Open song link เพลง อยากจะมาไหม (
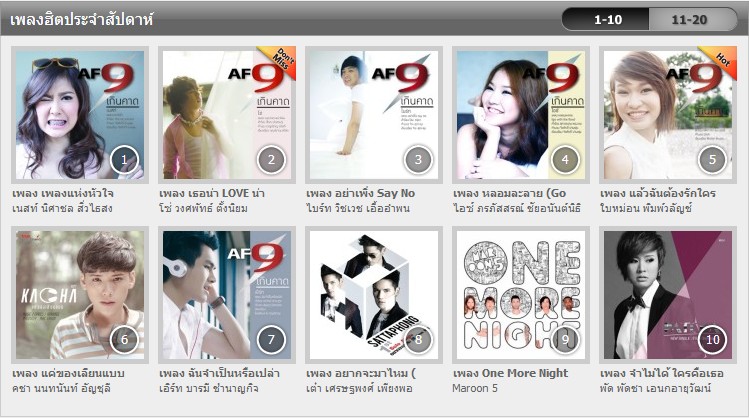 (361, 373)
